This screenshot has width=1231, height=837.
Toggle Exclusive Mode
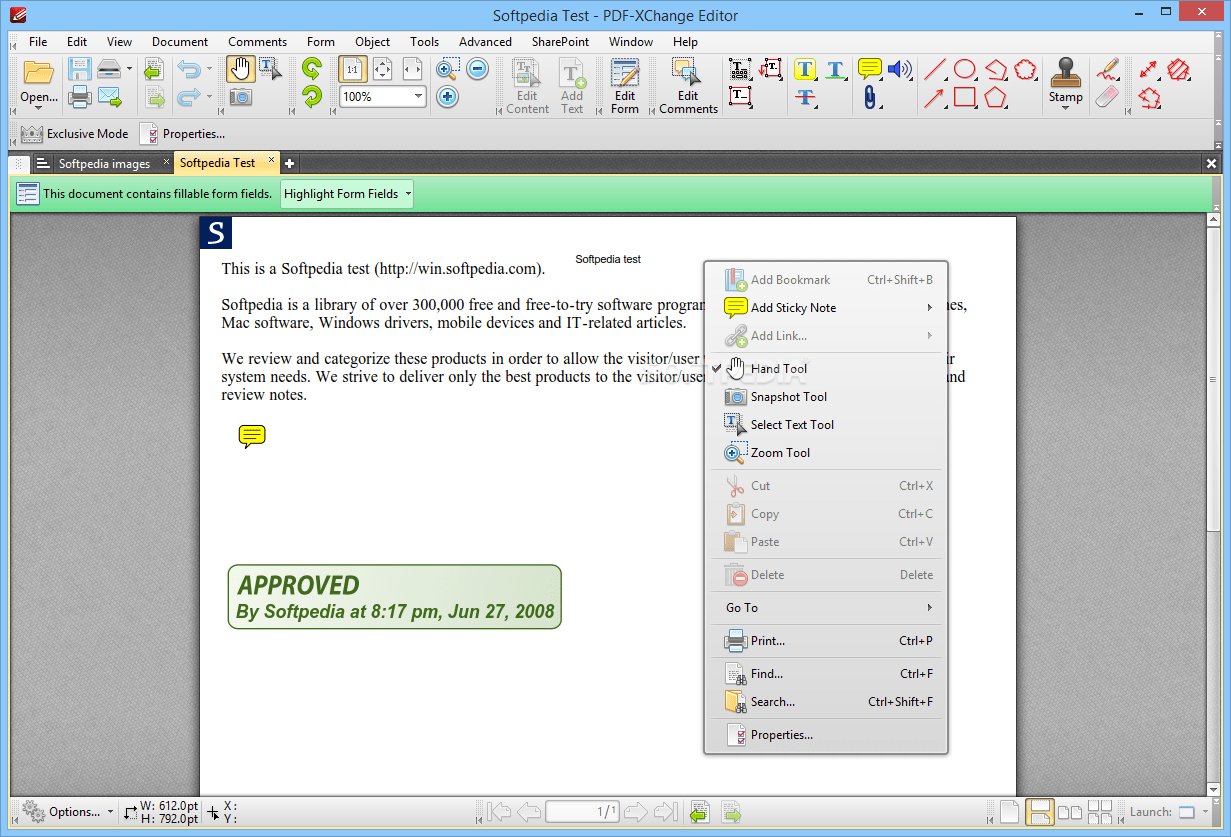[75, 134]
